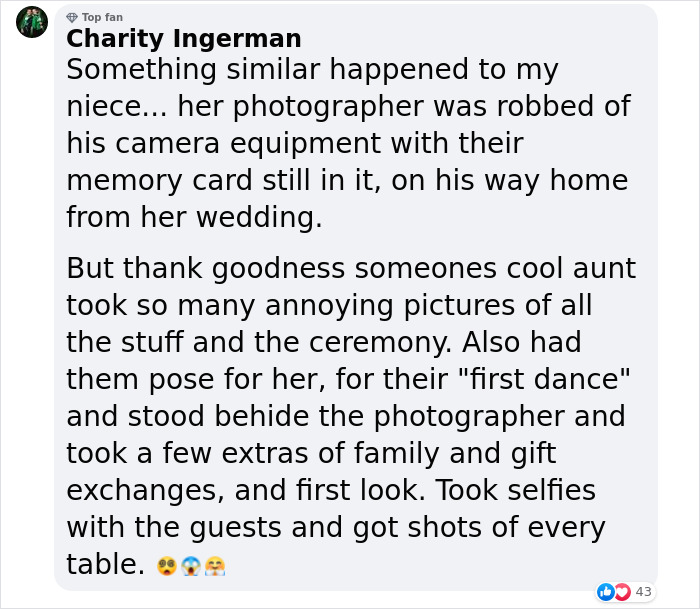Click the steaming face emoji
This screenshot has height=609, width=700.
pos(215,567)
